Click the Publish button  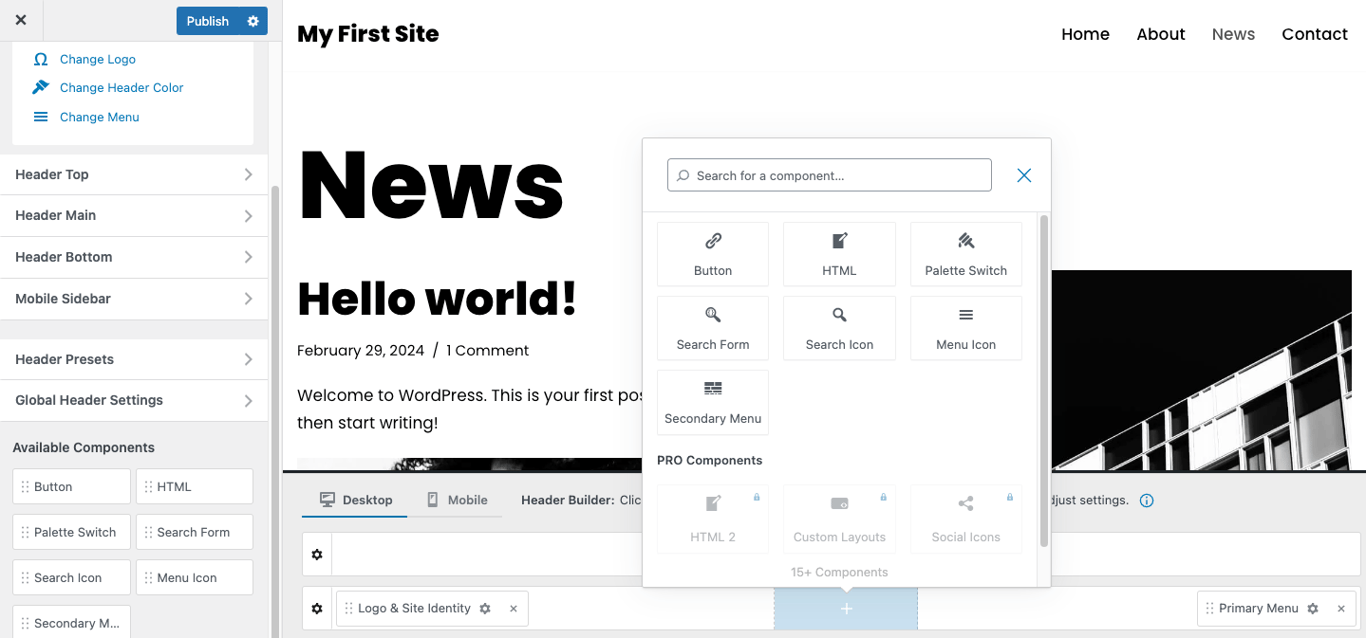click(208, 20)
